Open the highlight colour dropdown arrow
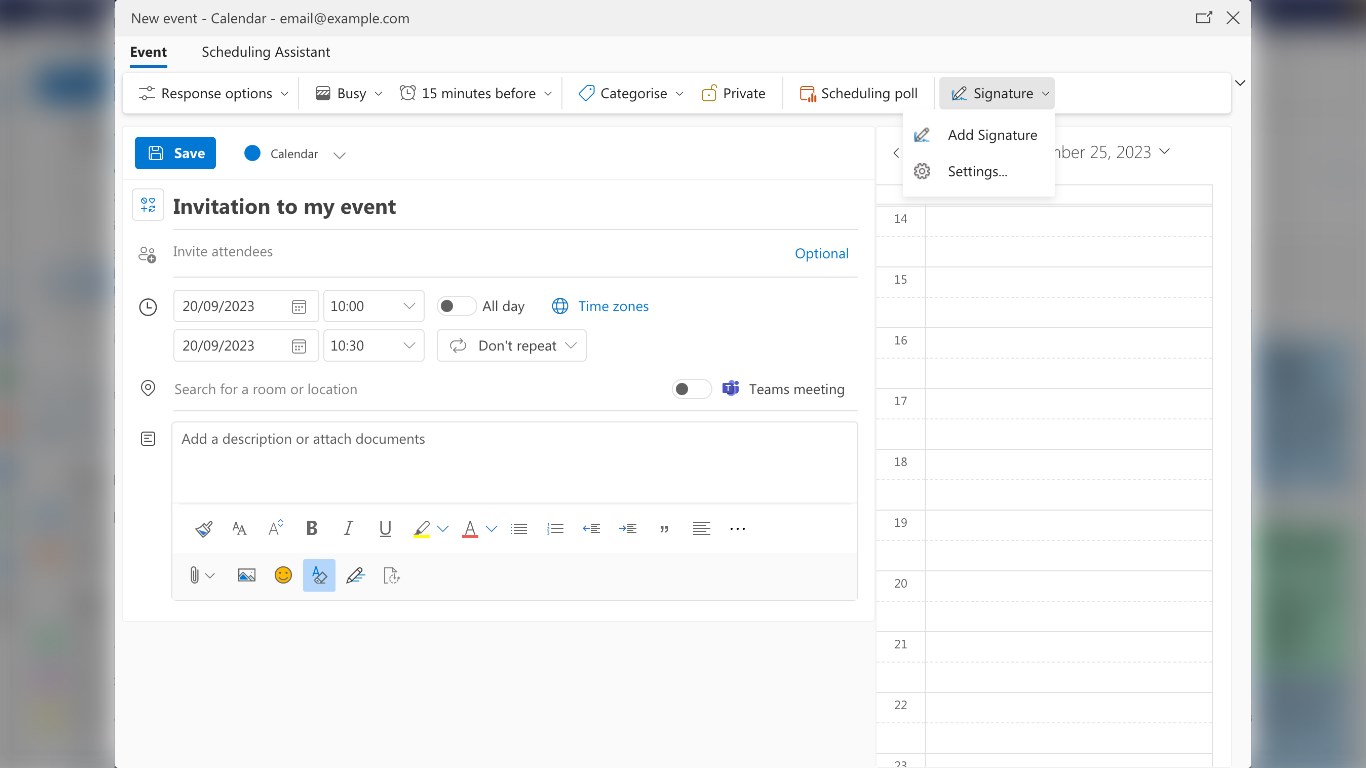The width and height of the screenshot is (1366, 768). [443, 529]
